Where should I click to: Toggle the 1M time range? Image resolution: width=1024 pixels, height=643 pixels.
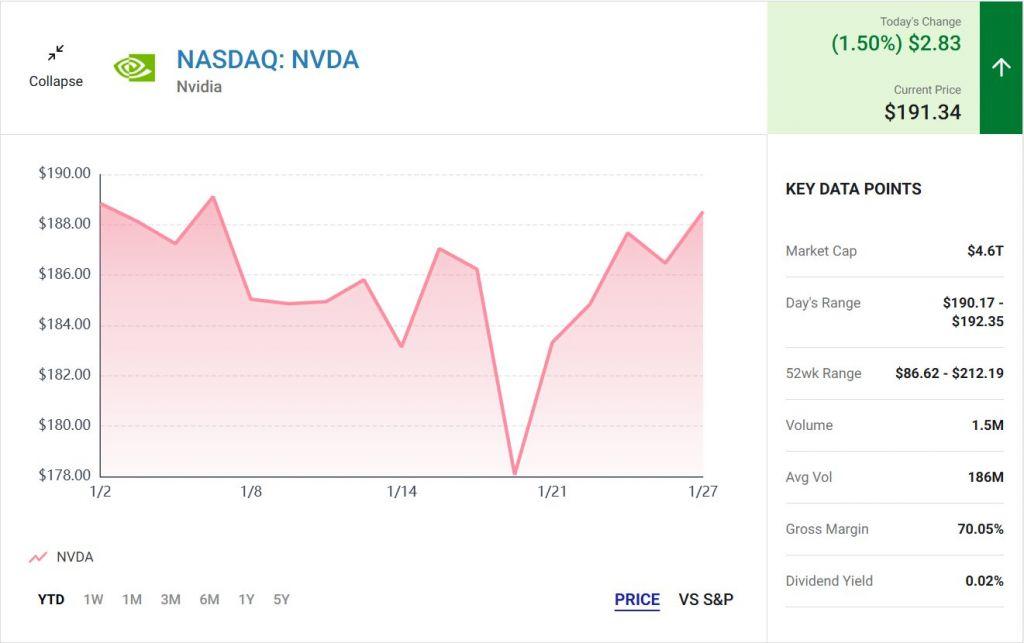click(x=130, y=599)
